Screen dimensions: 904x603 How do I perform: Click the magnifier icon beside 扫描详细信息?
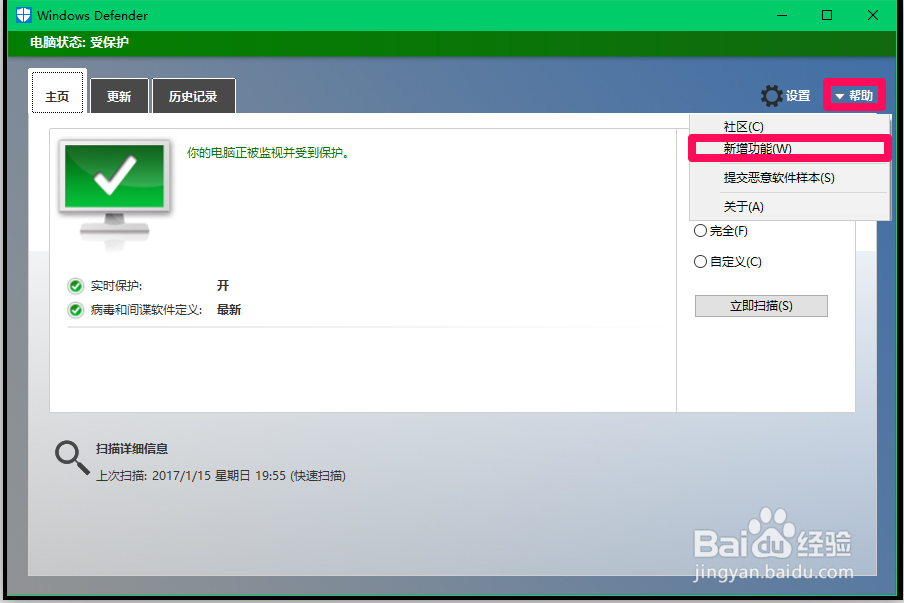[72, 458]
